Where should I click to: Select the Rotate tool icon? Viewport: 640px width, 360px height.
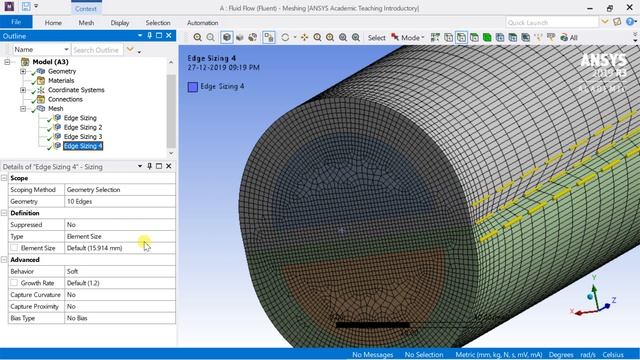coord(285,38)
